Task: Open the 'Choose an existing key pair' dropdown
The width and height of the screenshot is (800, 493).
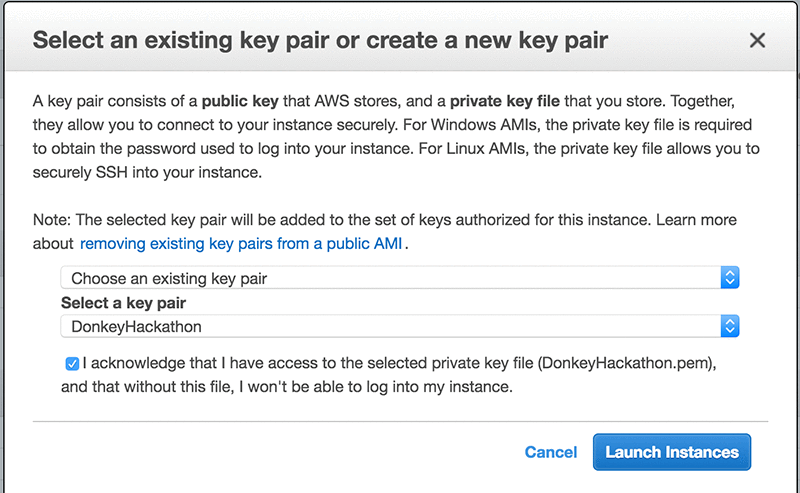Action: point(399,278)
